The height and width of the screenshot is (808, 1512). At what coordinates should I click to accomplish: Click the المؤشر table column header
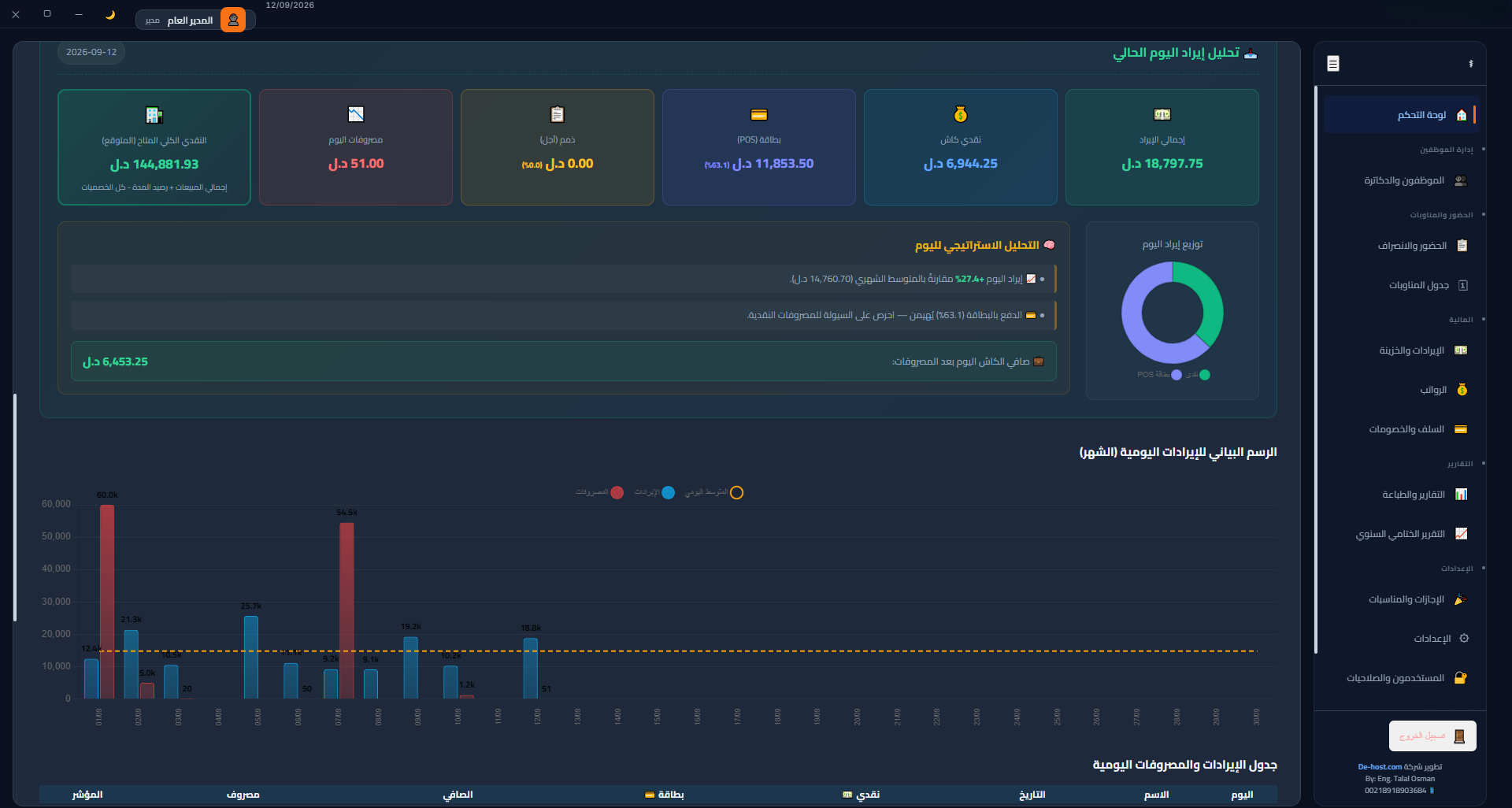pos(87,795)
